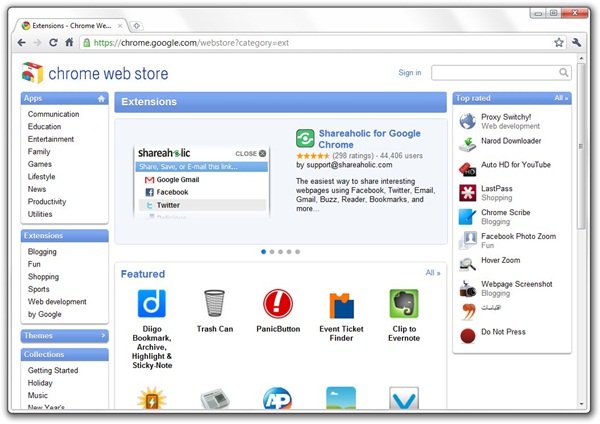
Task: Click the Sign in link
Action: point(409,72)
